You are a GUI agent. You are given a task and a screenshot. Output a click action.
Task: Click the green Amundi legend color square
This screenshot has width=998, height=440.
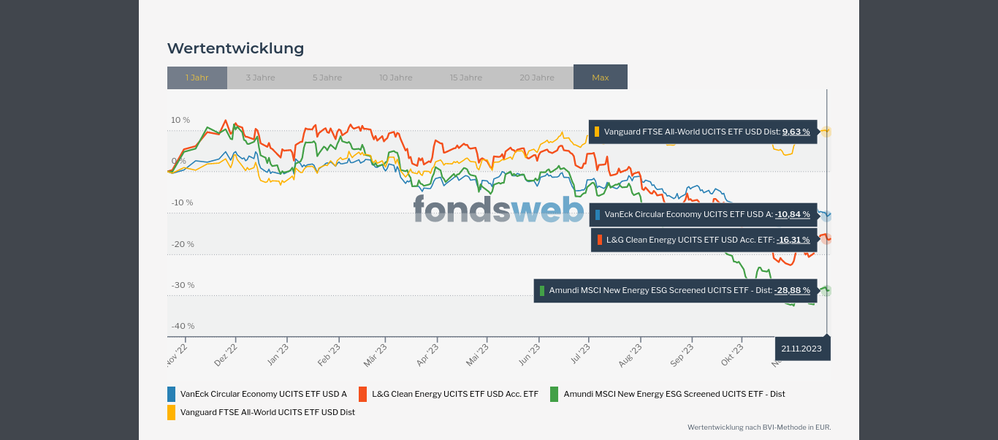[x=555, y=394]
